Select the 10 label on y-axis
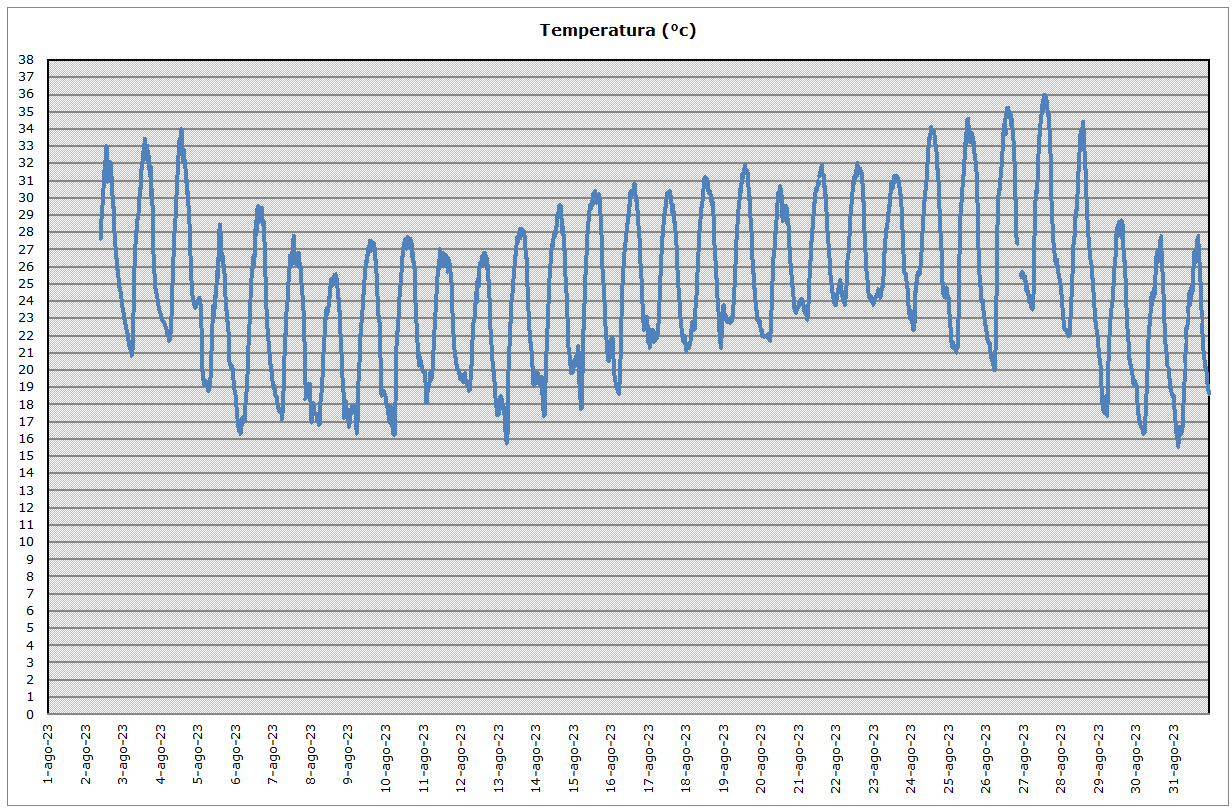Viewport: 1232px width, 809px height. point(27,542)
